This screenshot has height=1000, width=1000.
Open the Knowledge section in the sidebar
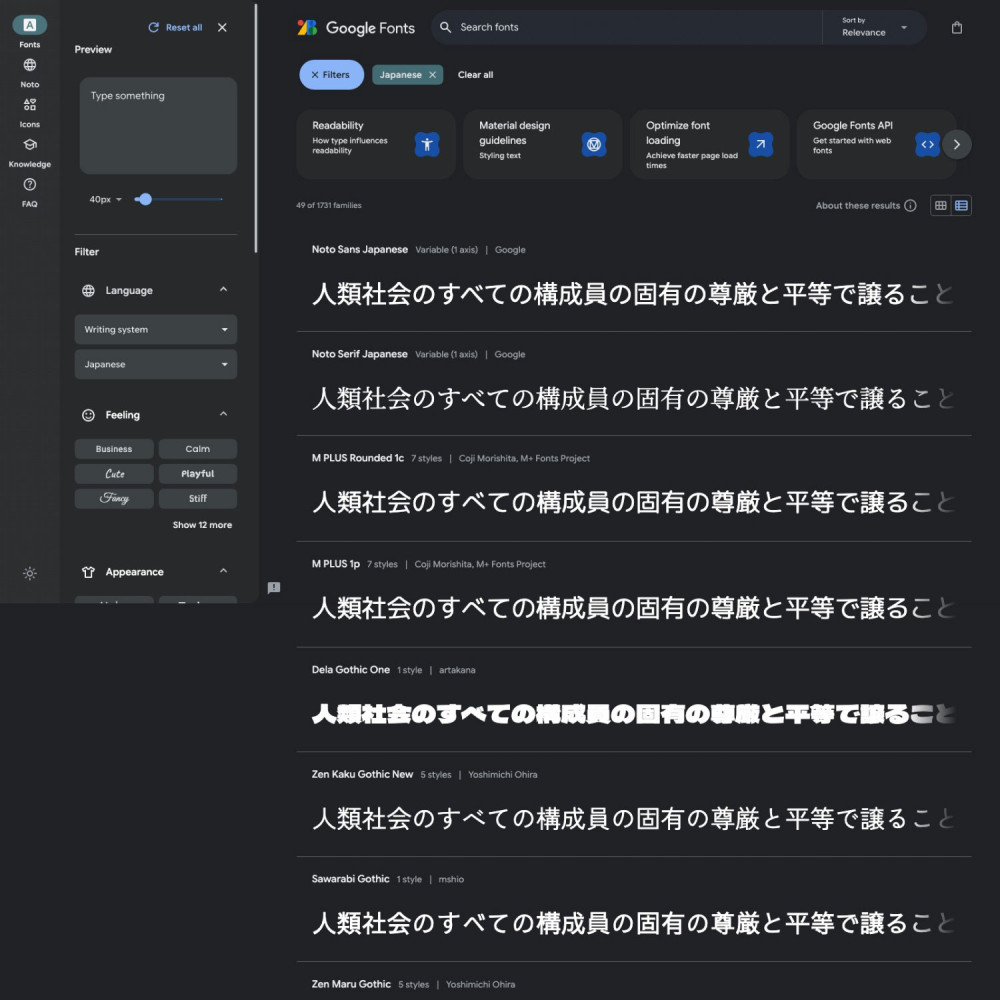[30, 150]
